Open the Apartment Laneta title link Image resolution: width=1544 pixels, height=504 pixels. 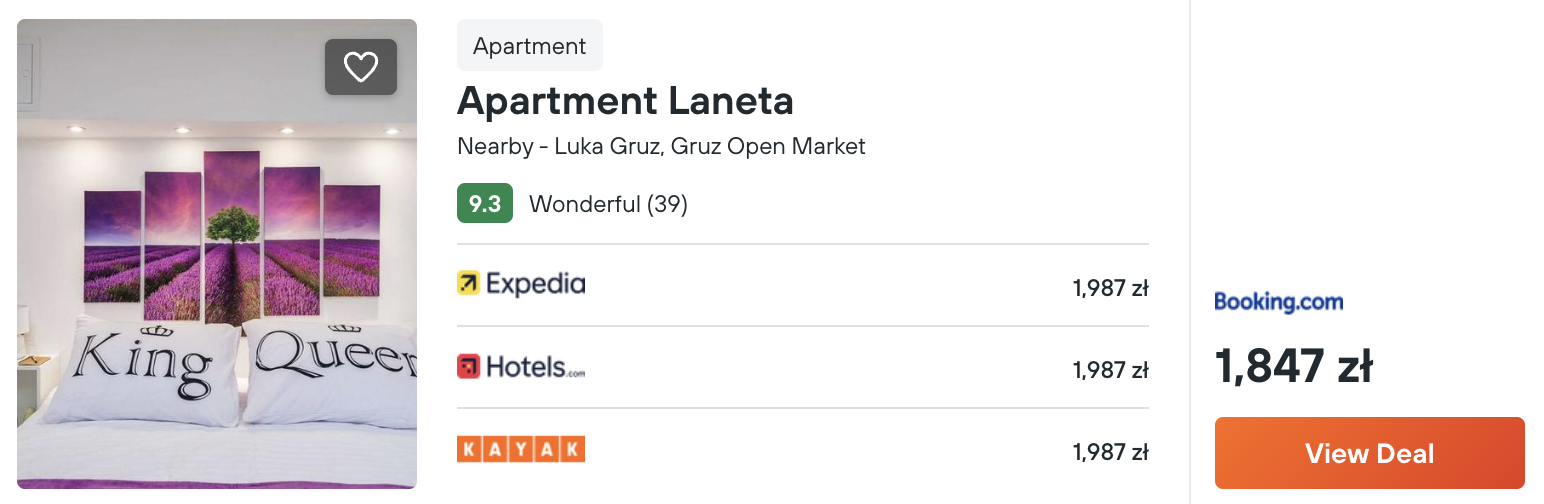click(625, 100)
